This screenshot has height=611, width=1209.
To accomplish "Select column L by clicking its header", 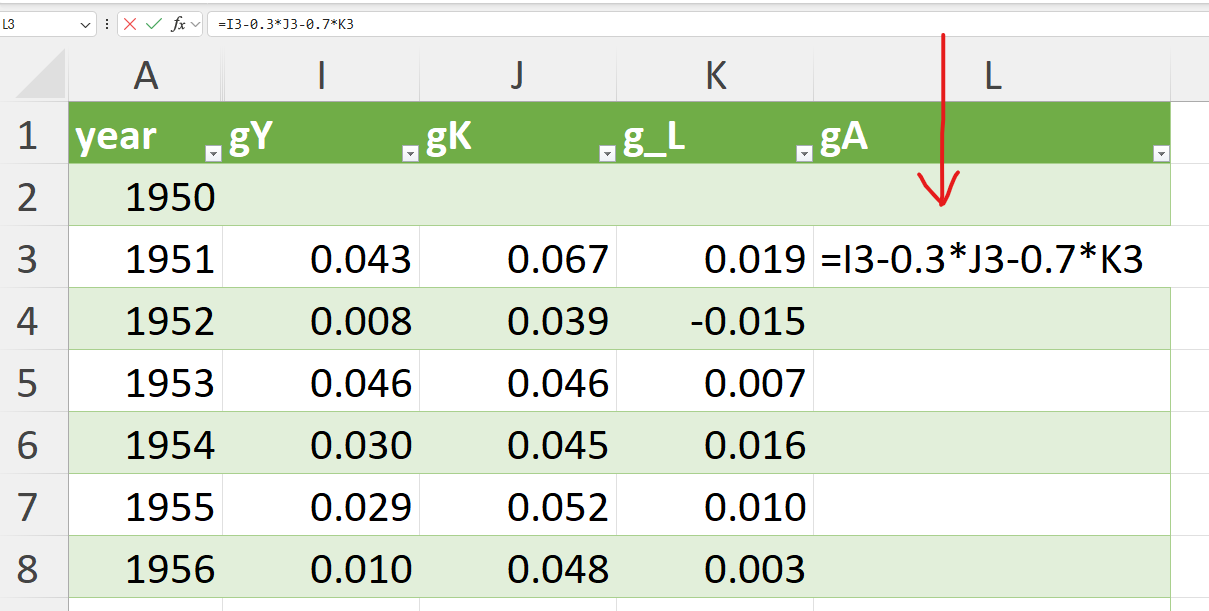I will click(992, 75).
